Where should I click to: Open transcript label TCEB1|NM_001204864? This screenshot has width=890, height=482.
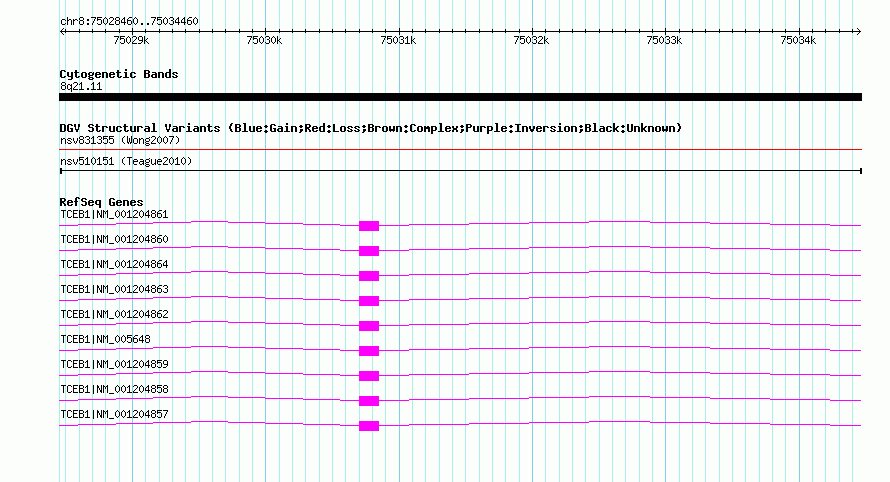pos(114,265)
